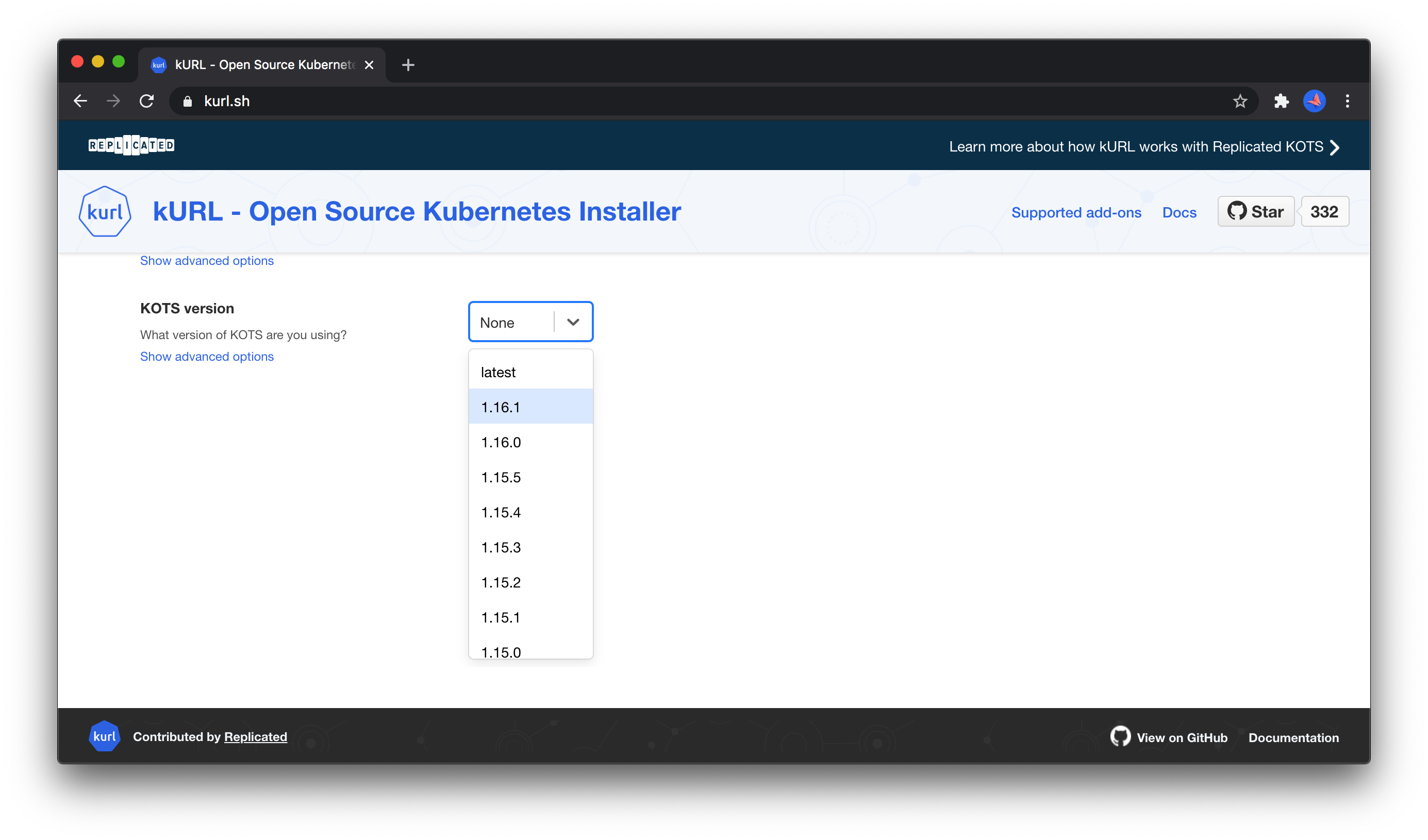Open the Chrome three-dot menu
1428x840 pixels.
(1348, 101)
